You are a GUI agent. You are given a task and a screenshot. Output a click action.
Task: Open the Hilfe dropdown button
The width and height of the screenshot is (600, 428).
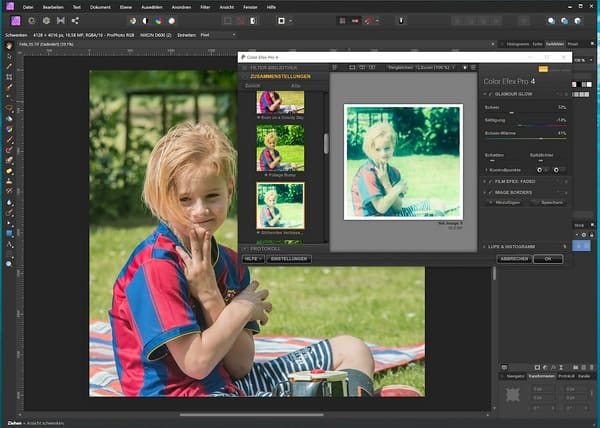pyautogui.click(x=253, y=259)
